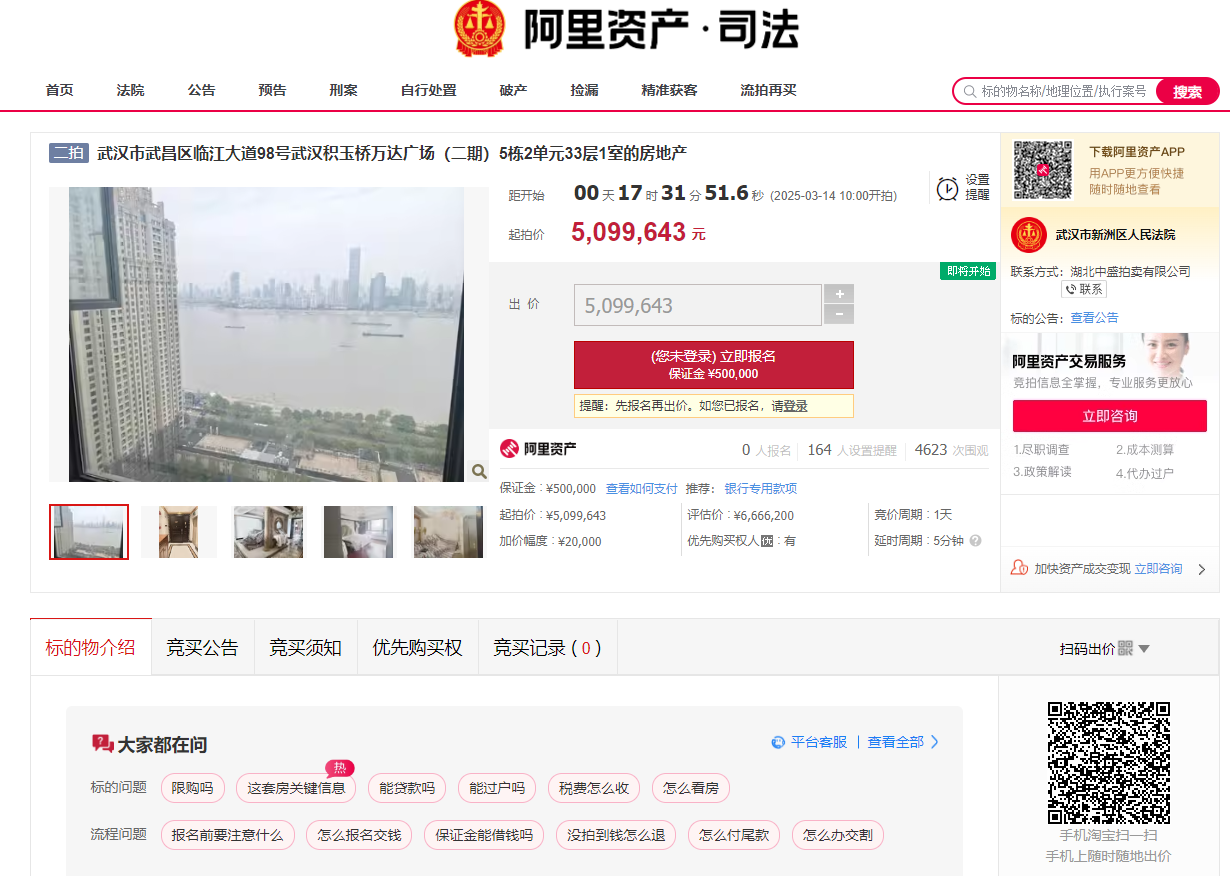Click the 平台客服 link
The image size is (1230, 876).
pos(819,742)
